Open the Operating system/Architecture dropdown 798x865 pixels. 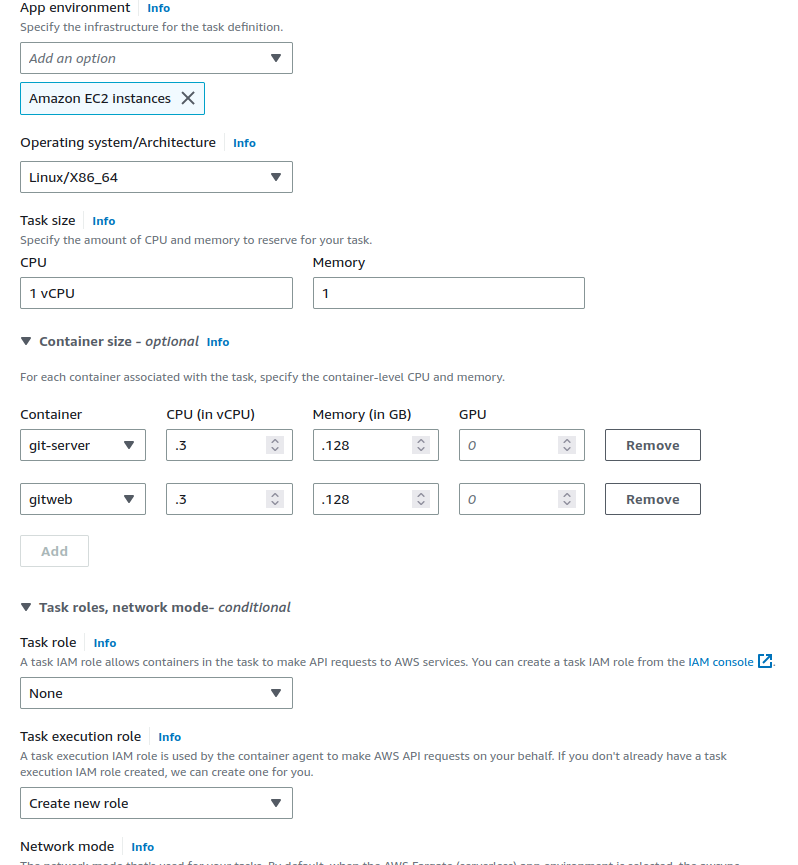pos(156,177)
